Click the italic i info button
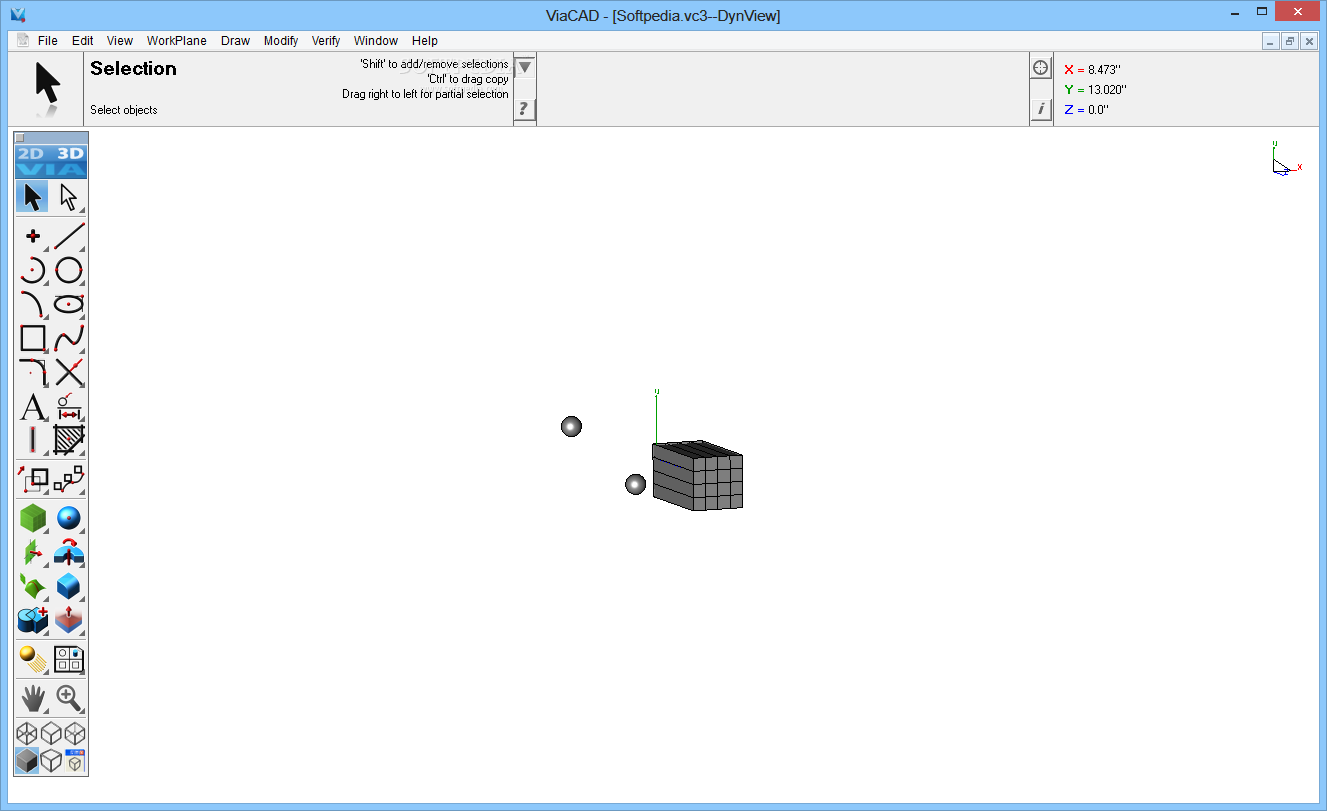This screenshot has height=811, width=1327. coord(1041,109)
